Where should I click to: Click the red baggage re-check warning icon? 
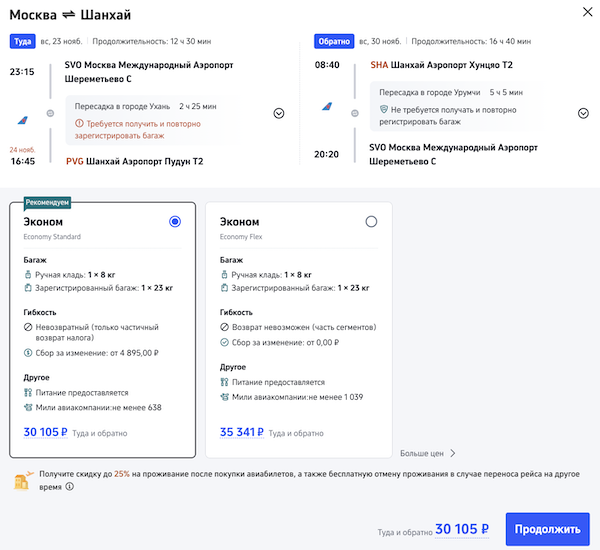pos(78,123)
